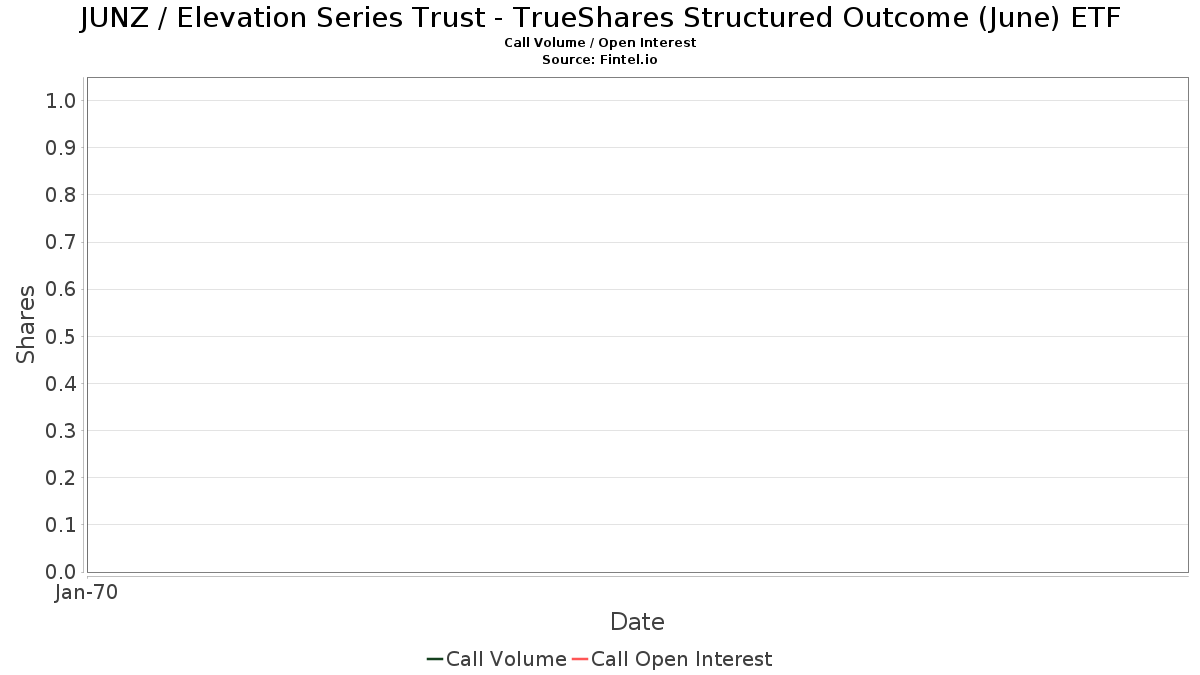Click the red Call Open Interest line marker
The height and width of the screenshot is (675, 1200).
pos(580,659)
